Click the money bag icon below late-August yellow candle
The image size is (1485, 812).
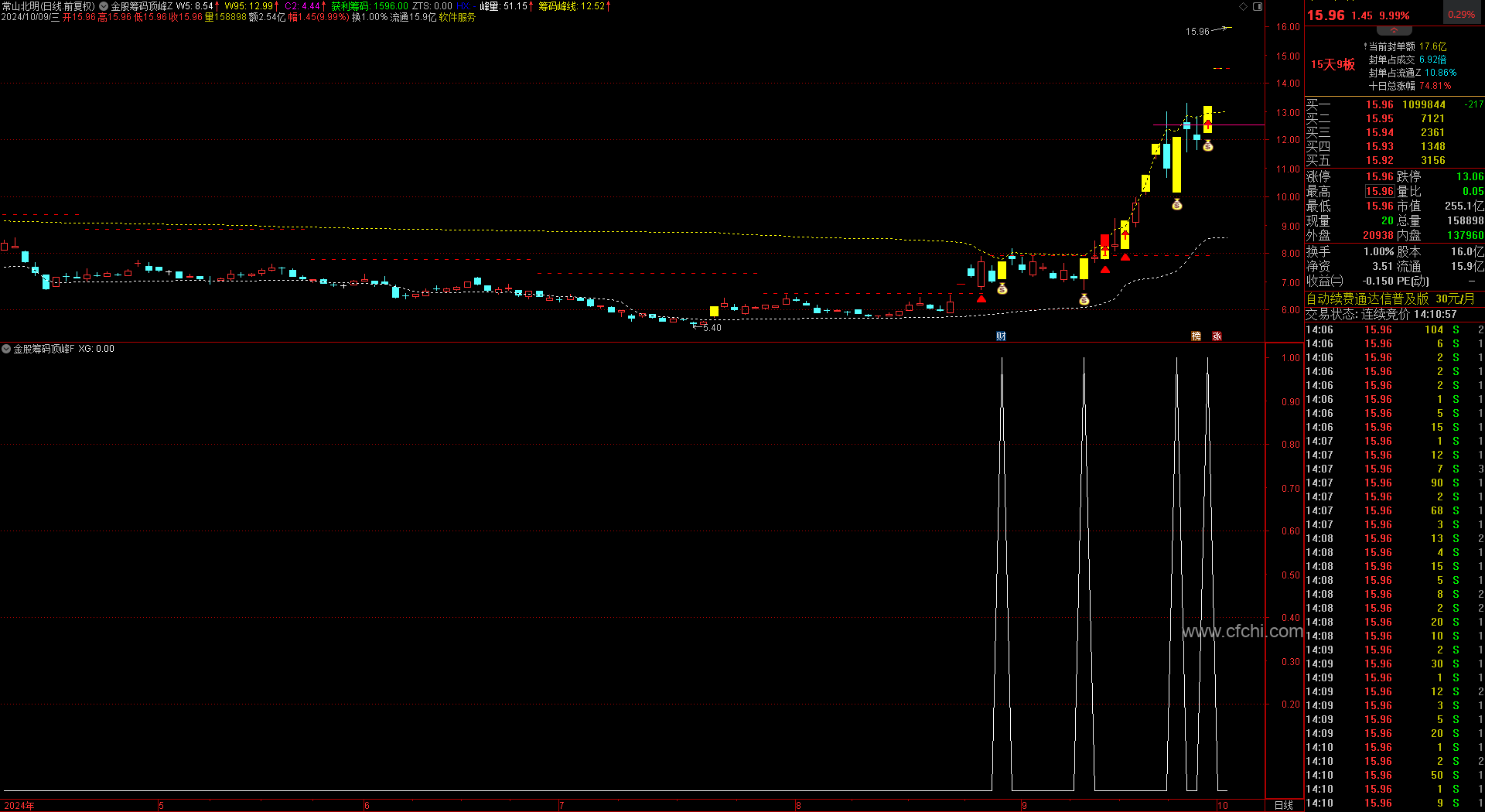tap(1002, 288)
